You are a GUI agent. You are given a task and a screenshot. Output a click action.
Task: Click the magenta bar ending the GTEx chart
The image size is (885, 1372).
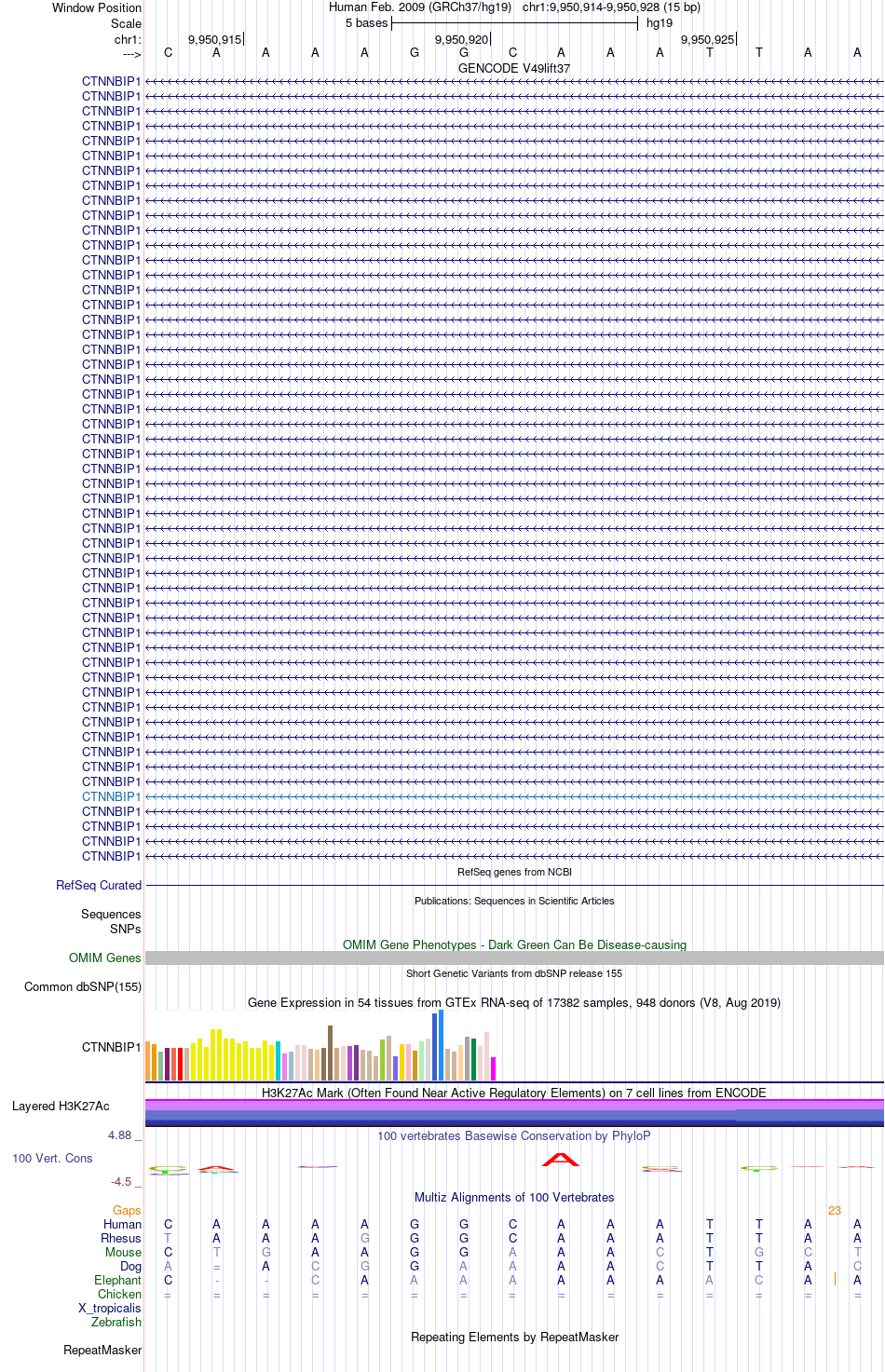click(494, 1068)
